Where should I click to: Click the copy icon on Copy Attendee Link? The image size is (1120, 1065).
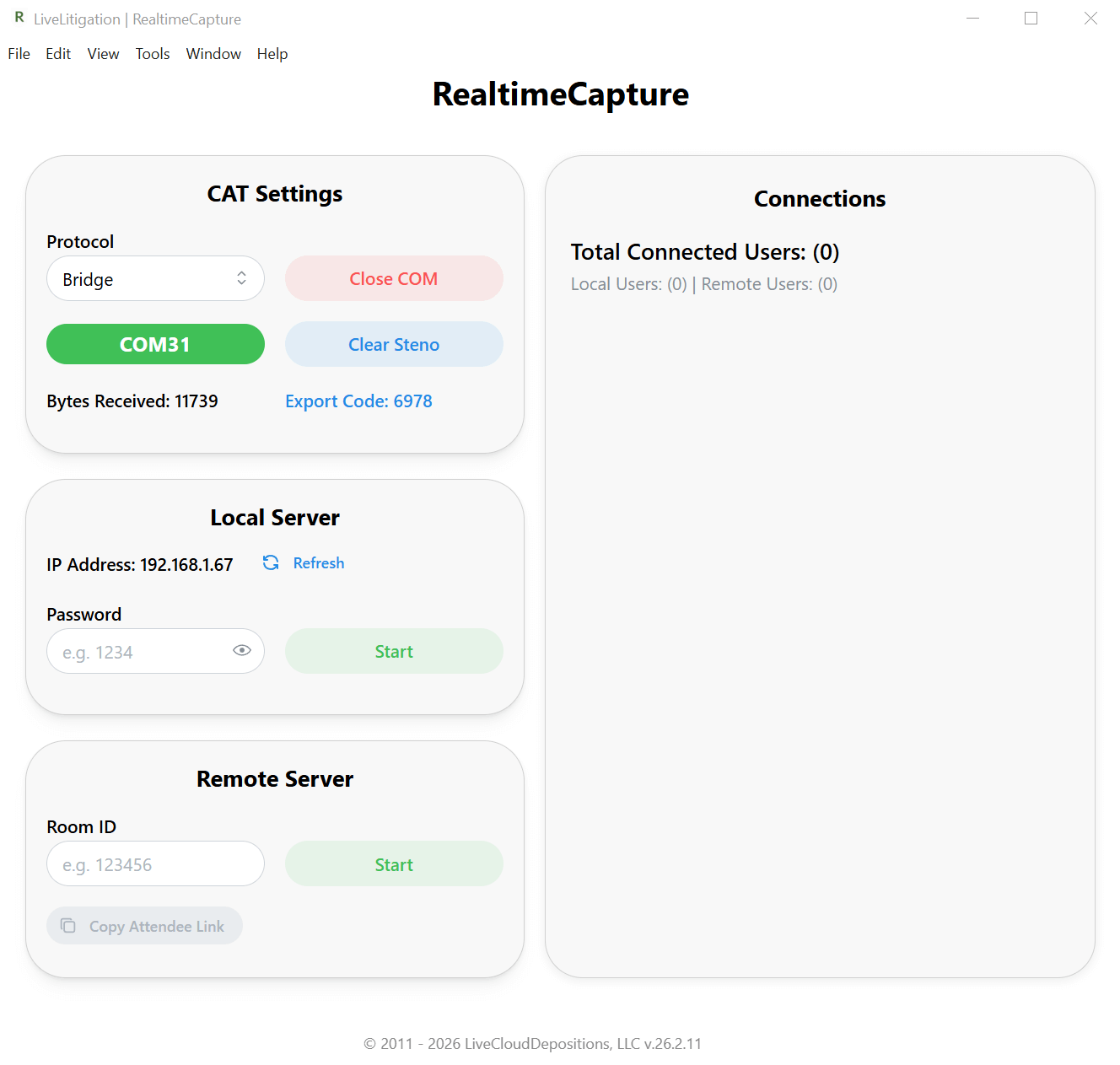pos(68,925)
